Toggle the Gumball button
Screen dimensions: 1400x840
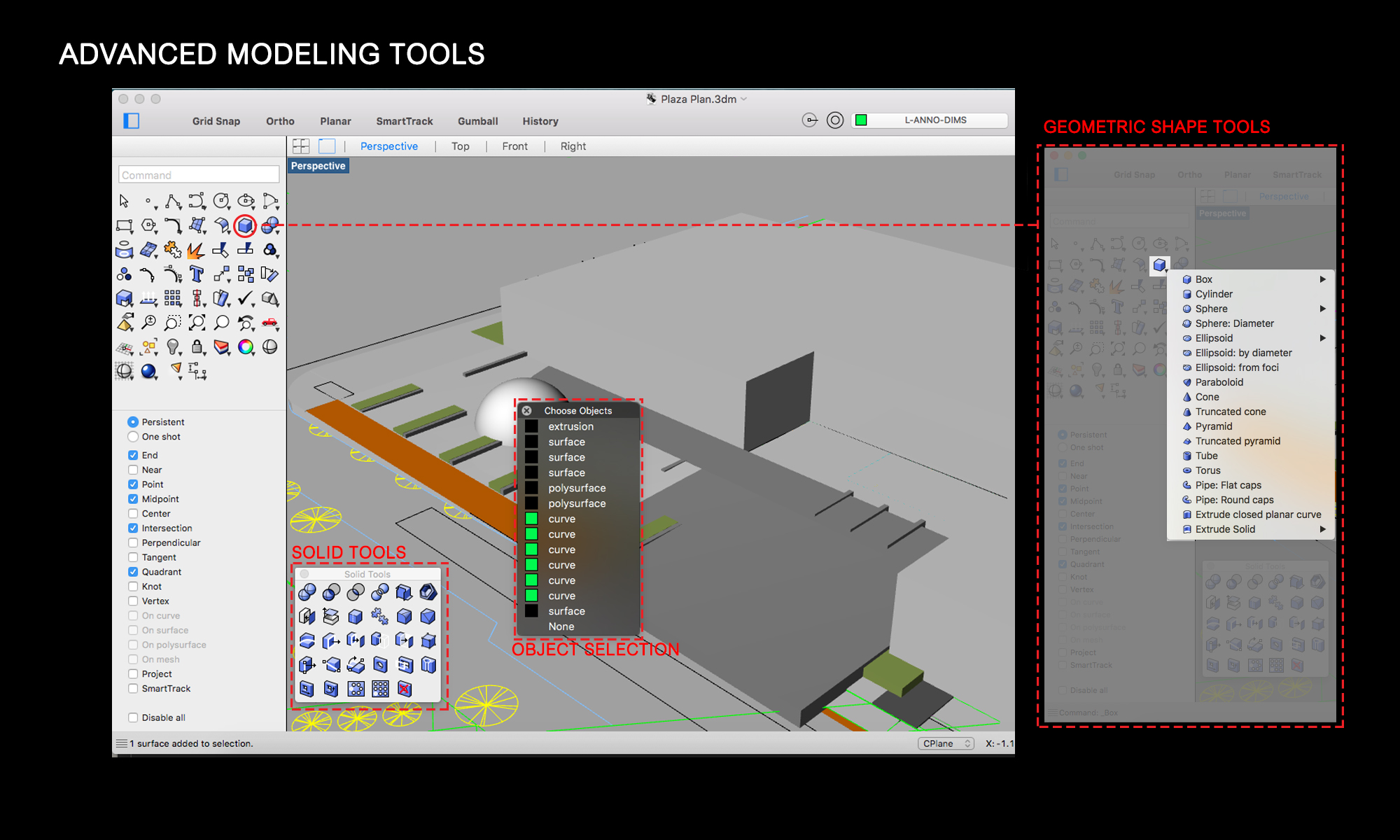pos(478,121)
